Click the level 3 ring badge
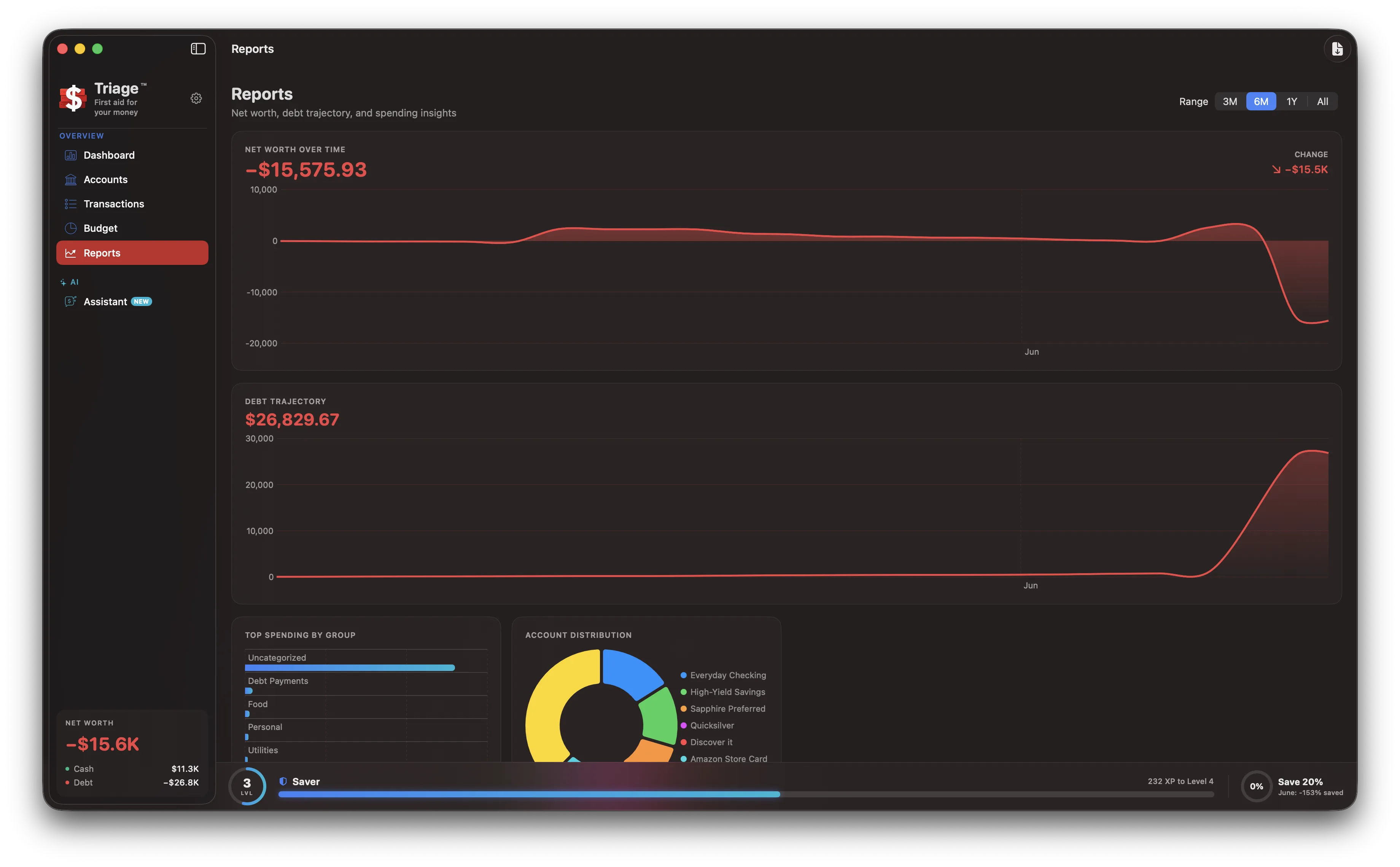The image size is (1400, 867). [x=247, y=786]
